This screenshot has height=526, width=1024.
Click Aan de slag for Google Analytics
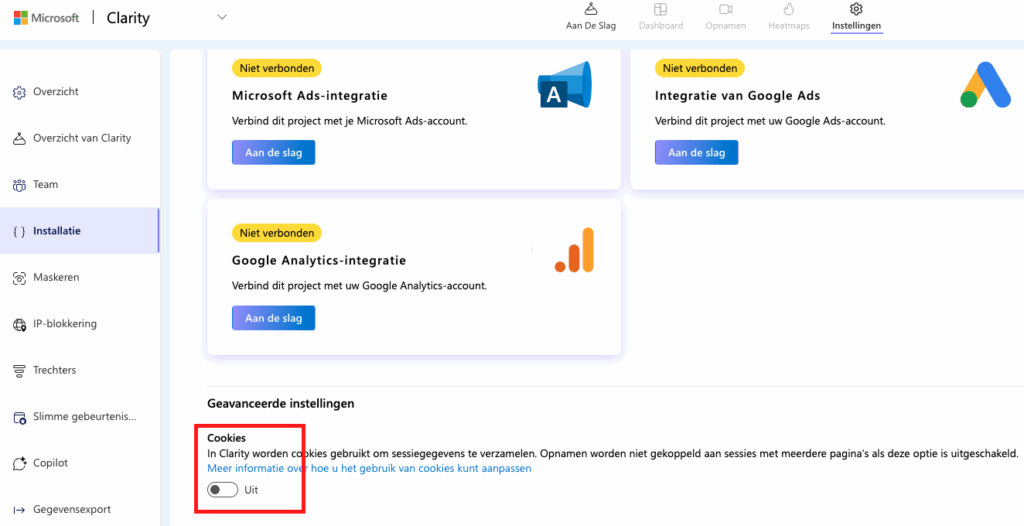click(x=273, y=318)
